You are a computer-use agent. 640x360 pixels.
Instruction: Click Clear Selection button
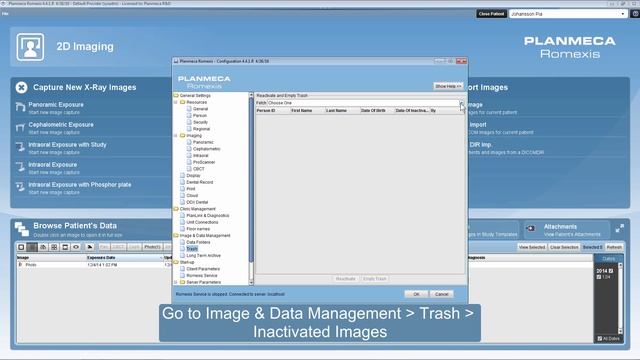(x=564, y=247)
